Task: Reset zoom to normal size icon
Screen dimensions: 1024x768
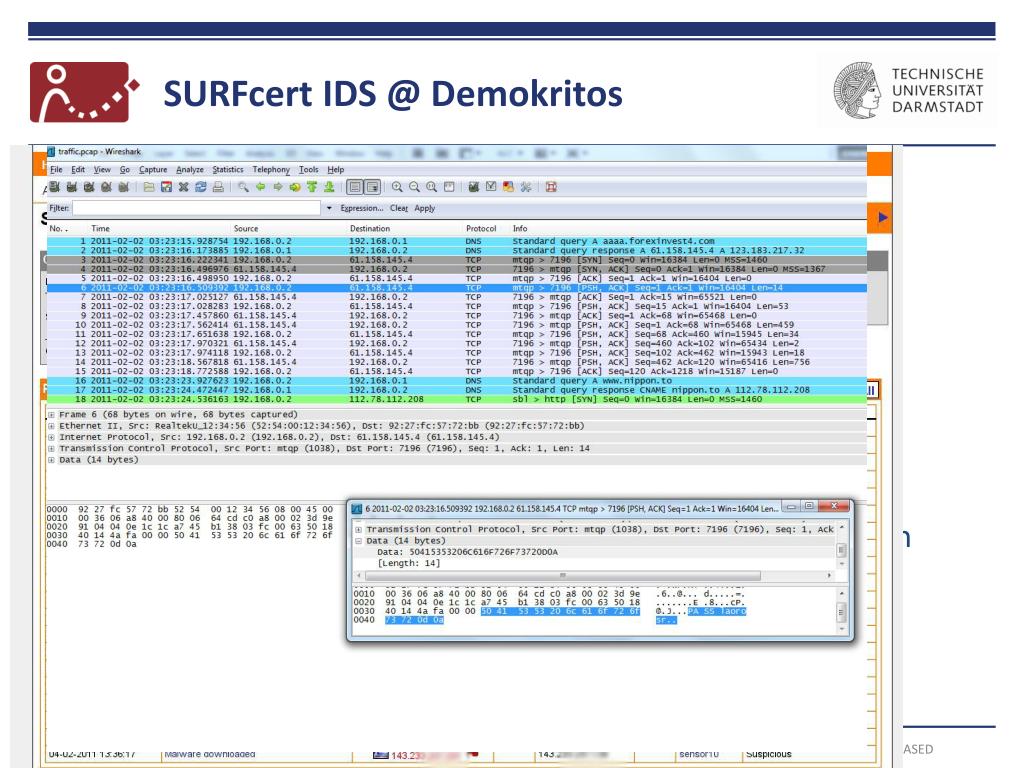Action: tap(432, 187)
